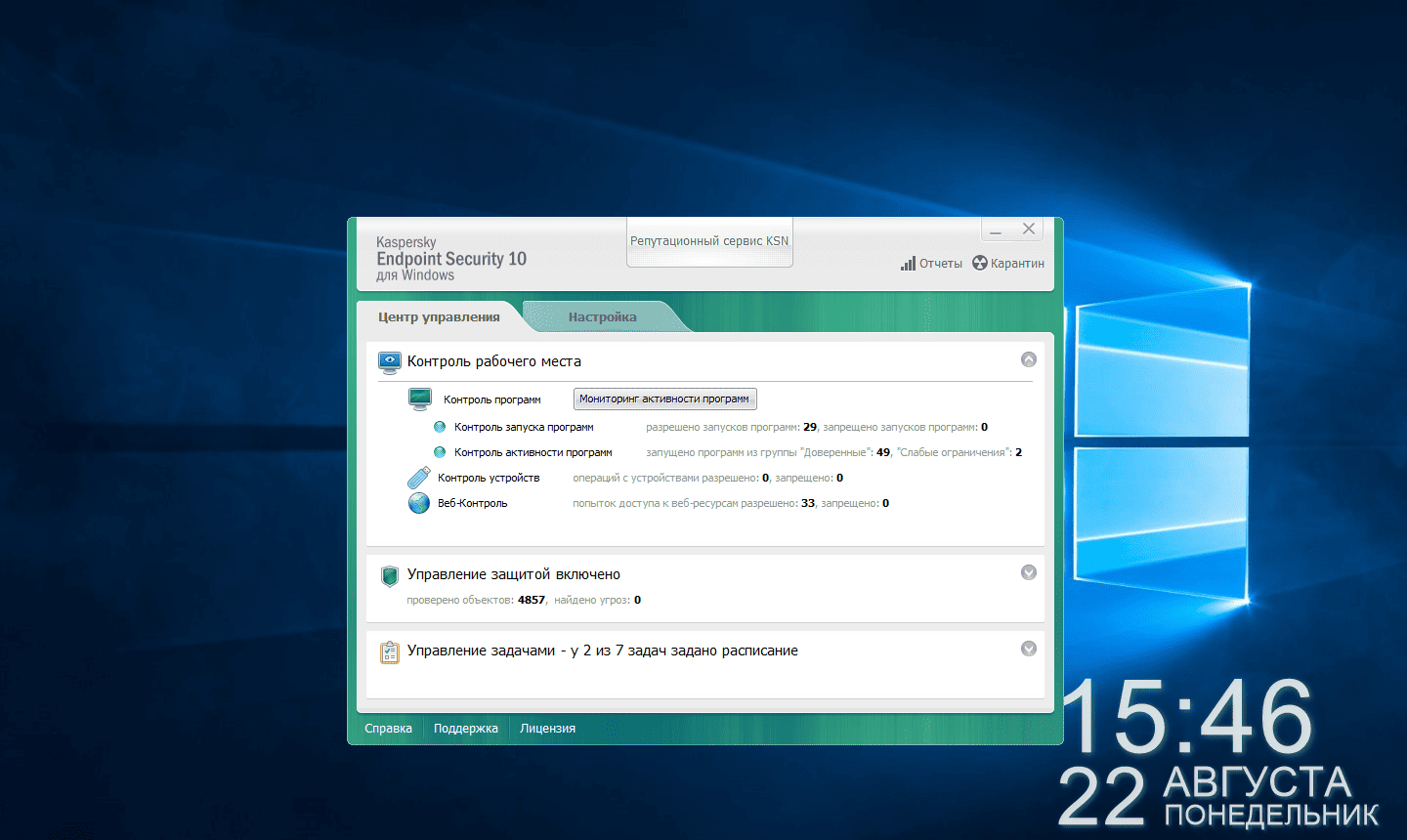The height and width of the screenshot is (840, 1407).
Task: Click the 22 августа date widget
Action: tap(1217, 797)
